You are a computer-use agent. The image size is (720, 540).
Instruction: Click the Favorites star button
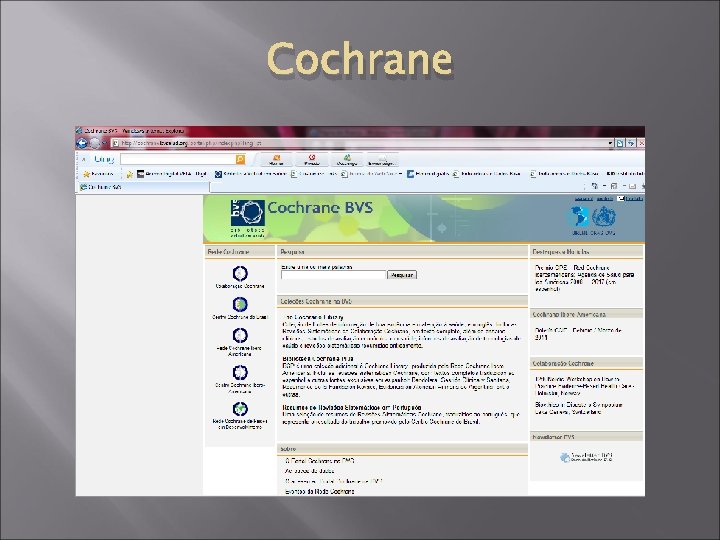pos(98,174)
